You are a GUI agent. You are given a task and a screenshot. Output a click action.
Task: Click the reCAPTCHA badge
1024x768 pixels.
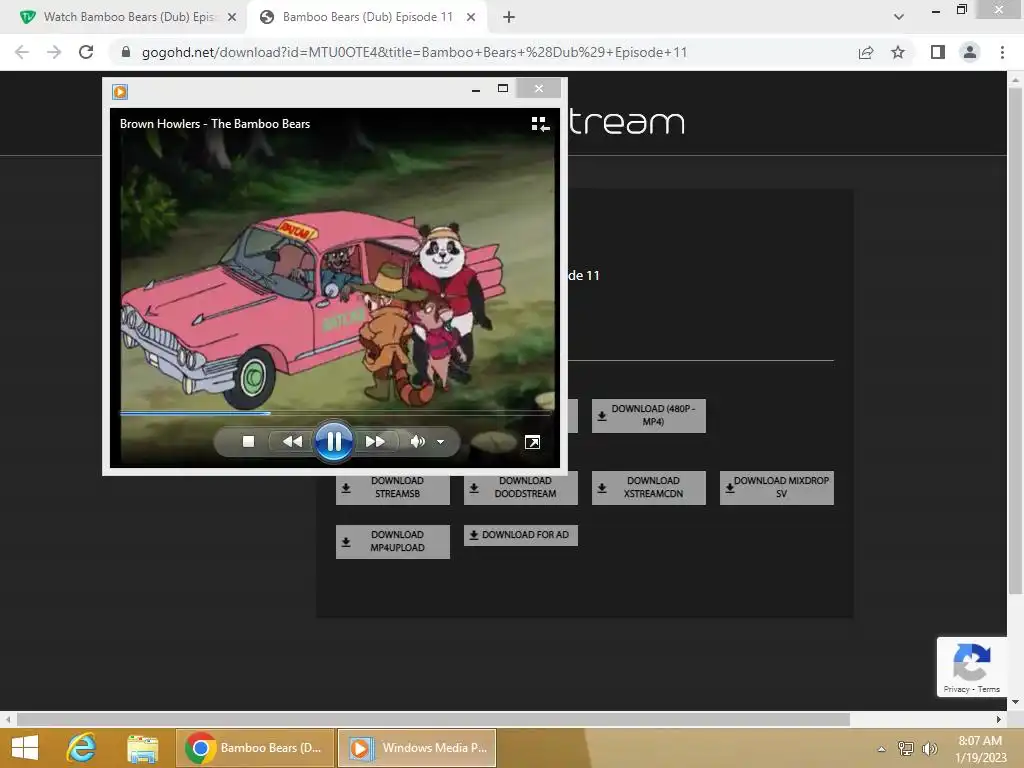click(x=972, y=667)
